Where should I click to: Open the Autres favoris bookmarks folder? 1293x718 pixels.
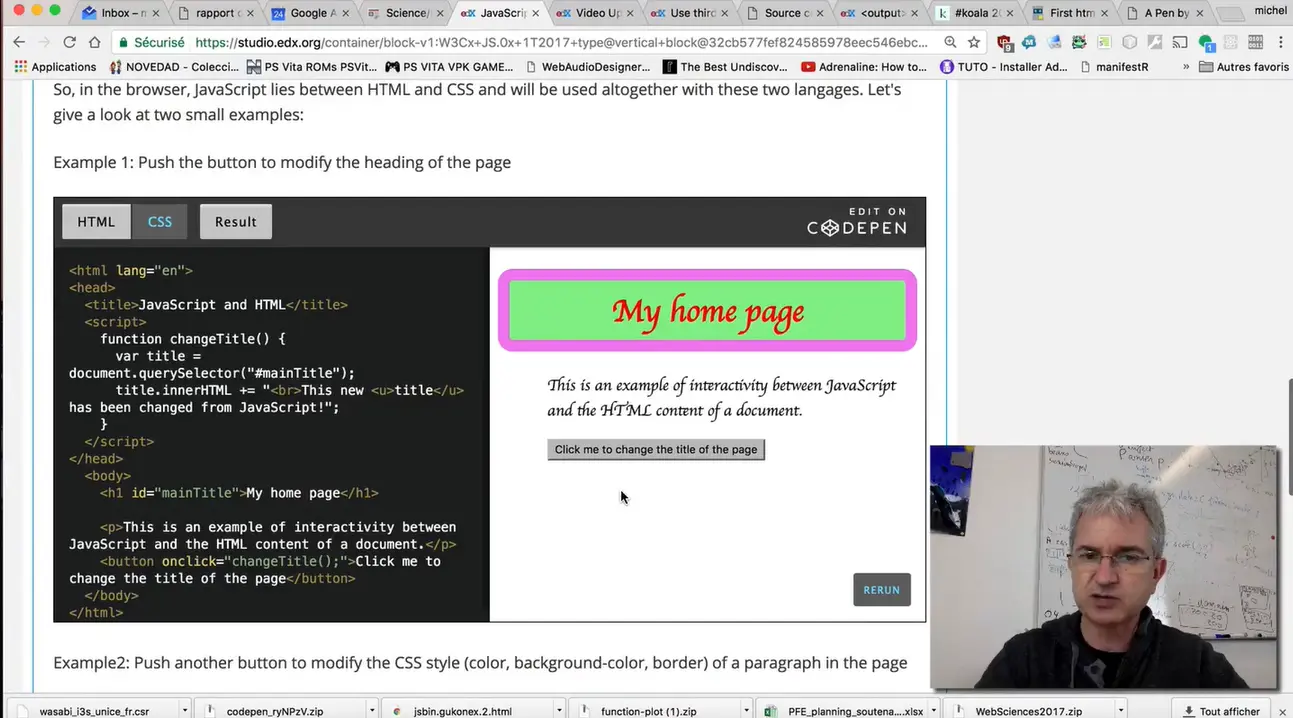[x=1244, y=67]
